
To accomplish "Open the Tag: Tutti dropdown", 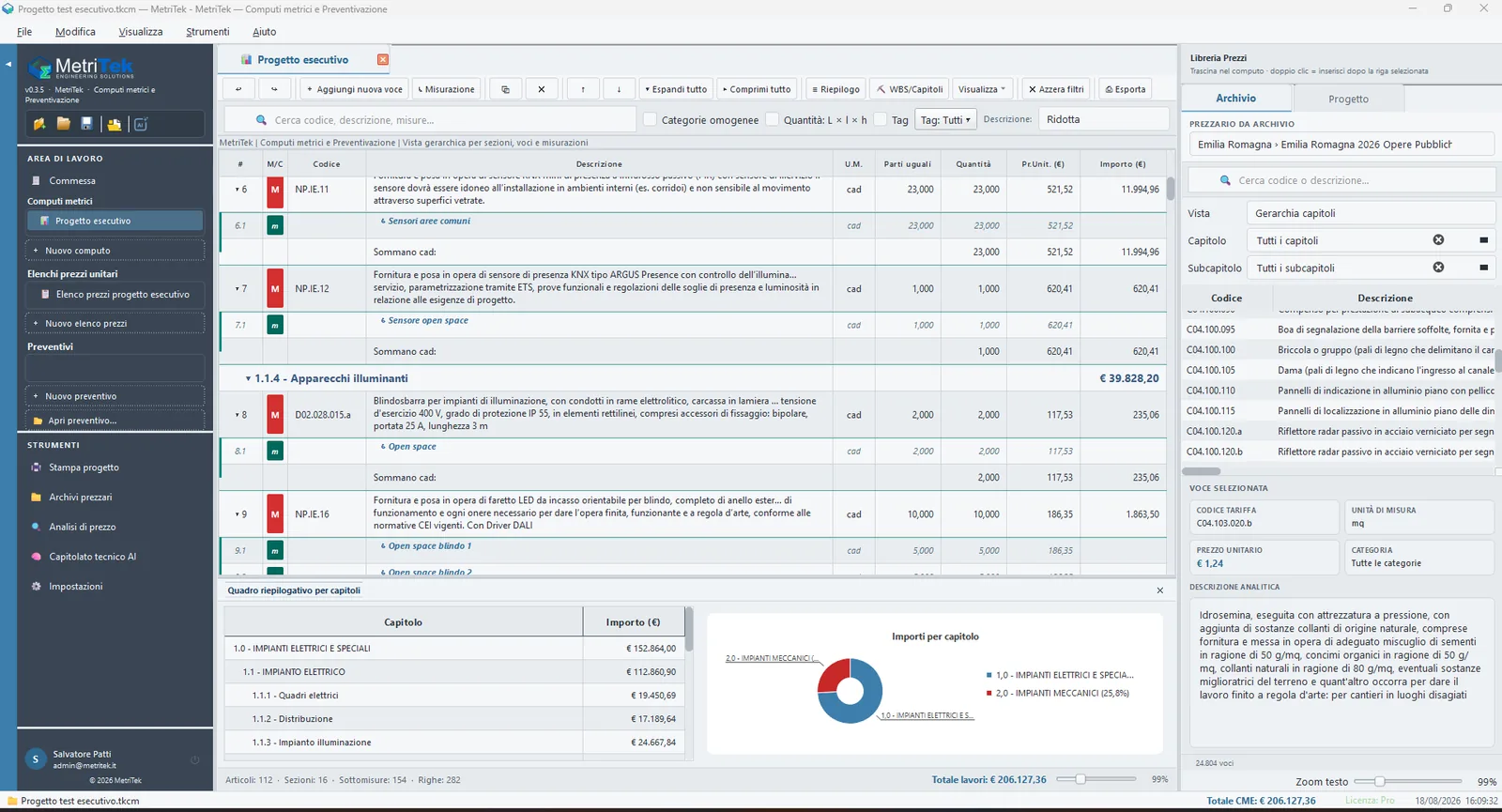I will pyautogui.click(x=945, y=119).
